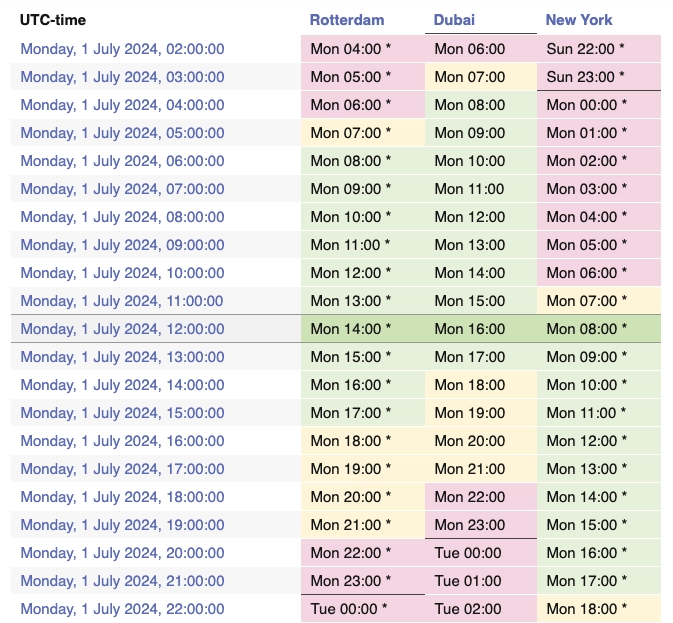The image size is (673, 623).
Task: Click the UTC 05:00:00 time link
Action: (122, 133)
